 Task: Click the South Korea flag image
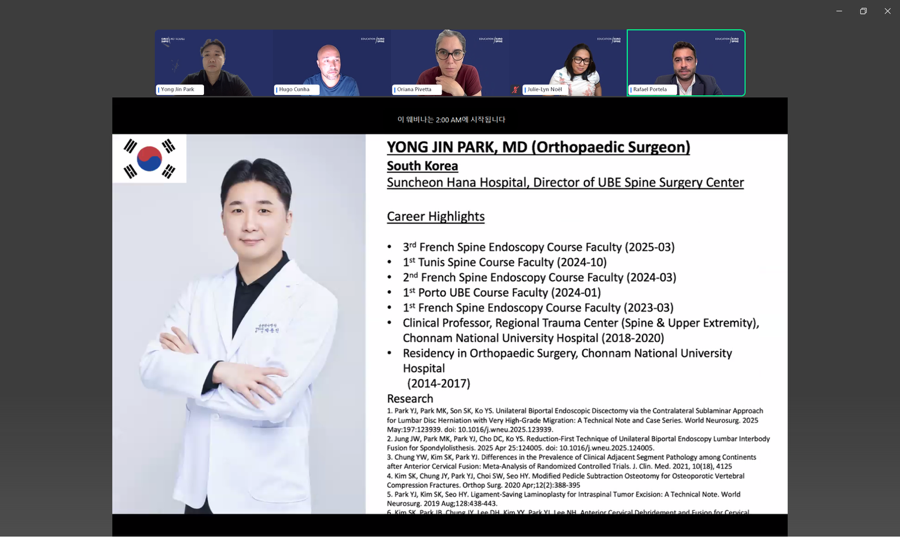point(149,158)
